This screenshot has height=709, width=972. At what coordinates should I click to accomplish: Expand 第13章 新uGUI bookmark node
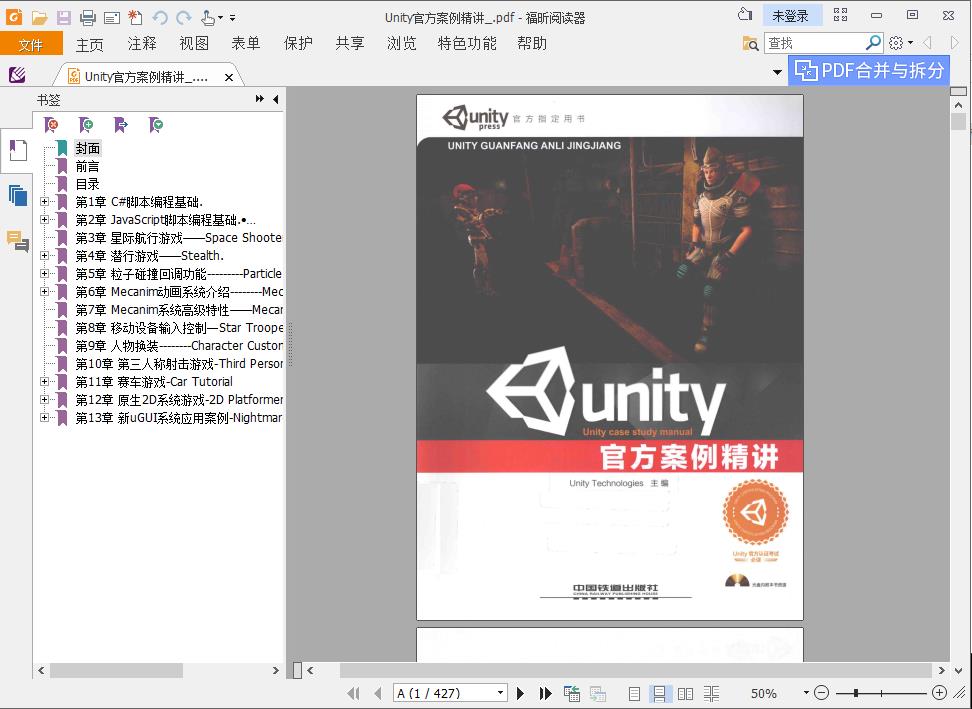tap(44, 418)
